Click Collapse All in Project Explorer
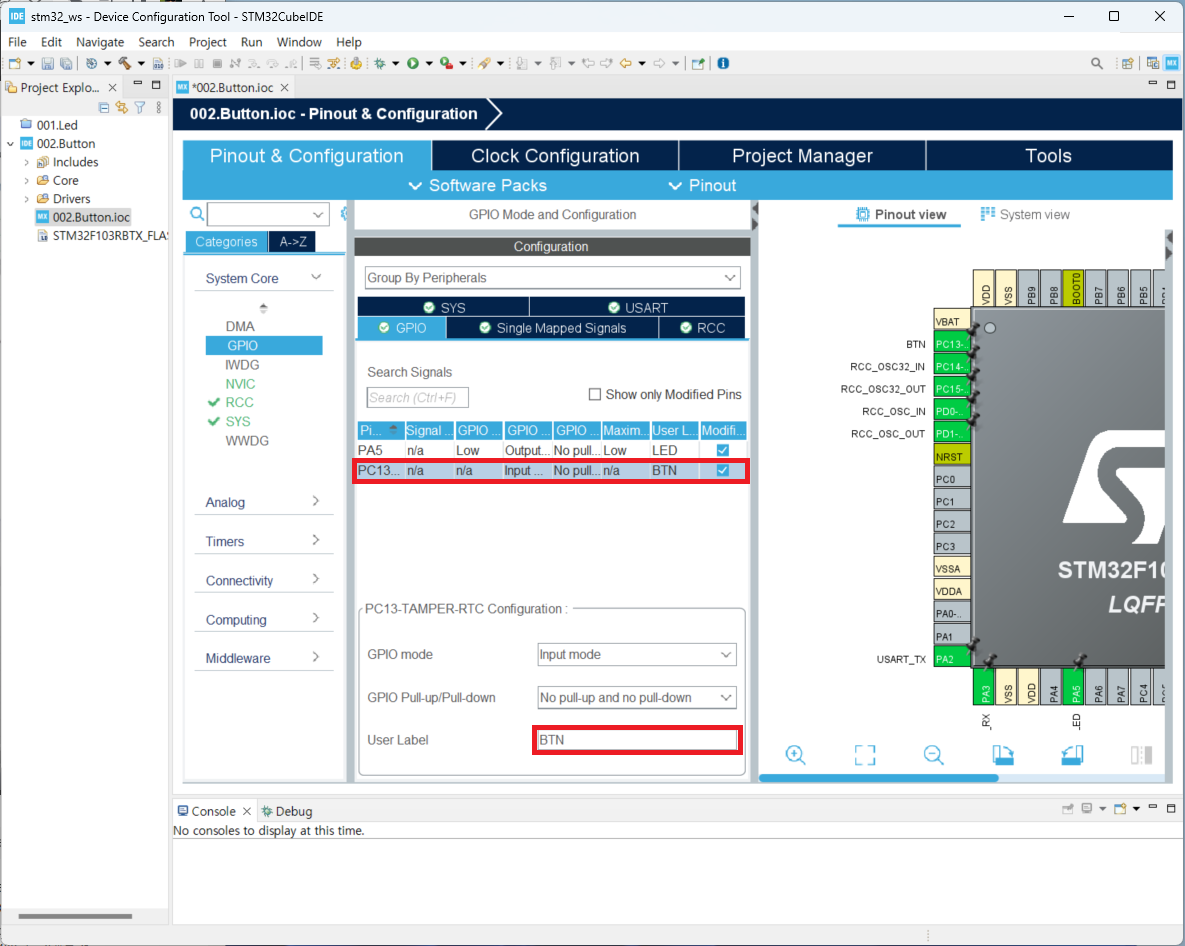 [104, 108]
